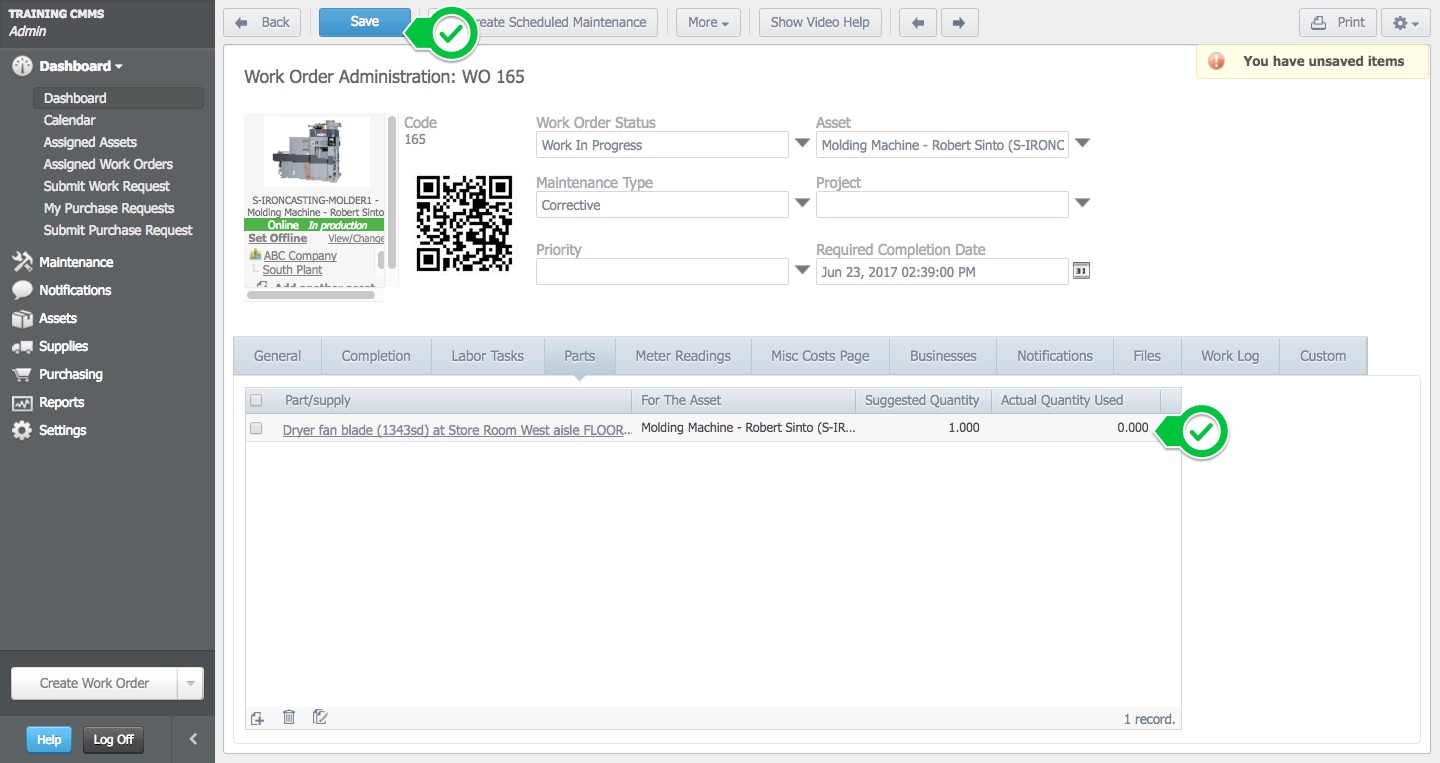Click the Set Offline link
Viewport: 1440px width, 763px height.
278,238
